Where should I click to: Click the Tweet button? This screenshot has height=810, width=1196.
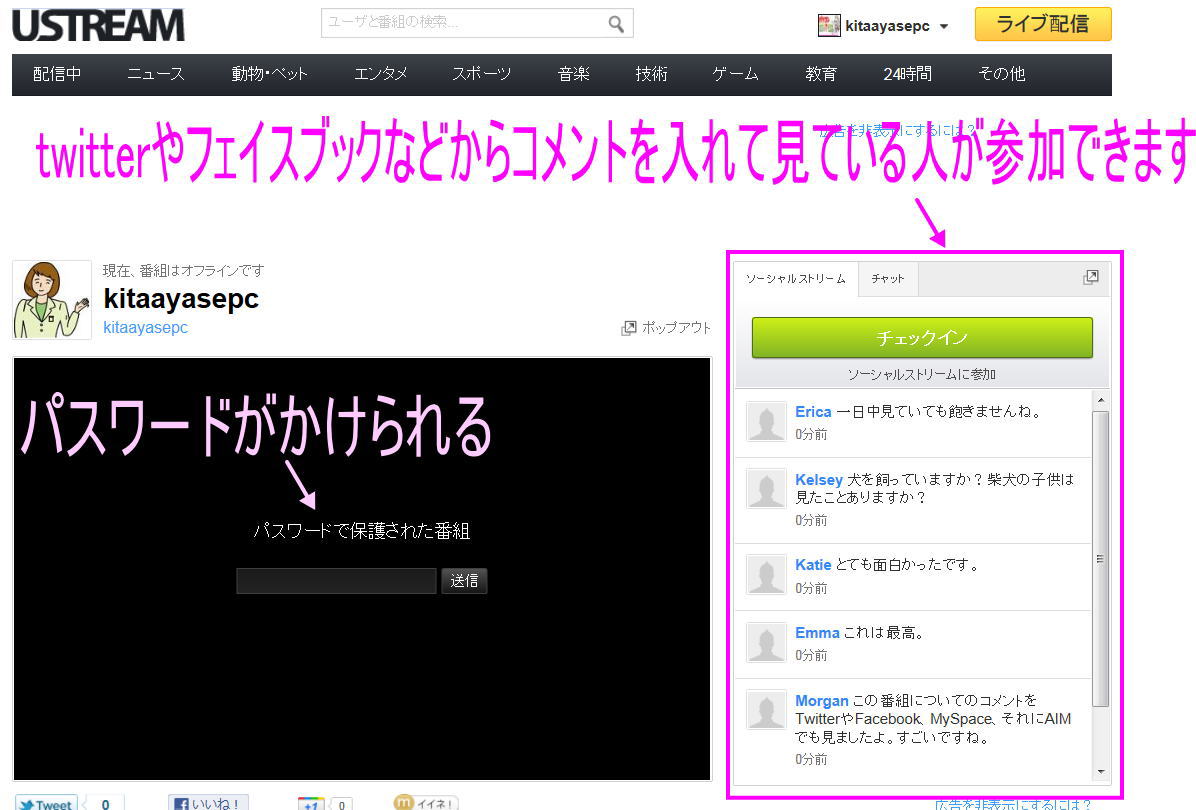46,802
